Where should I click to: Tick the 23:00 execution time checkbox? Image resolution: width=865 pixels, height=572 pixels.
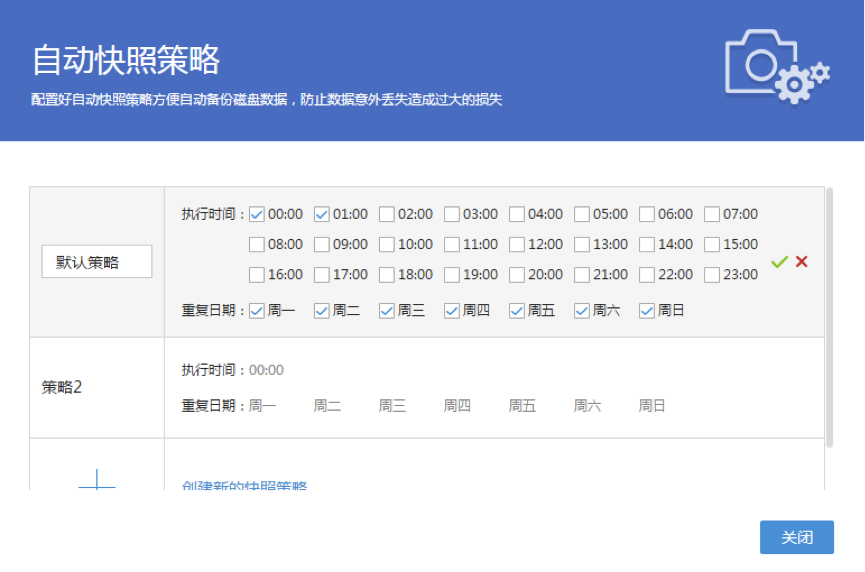click(712, 274)
